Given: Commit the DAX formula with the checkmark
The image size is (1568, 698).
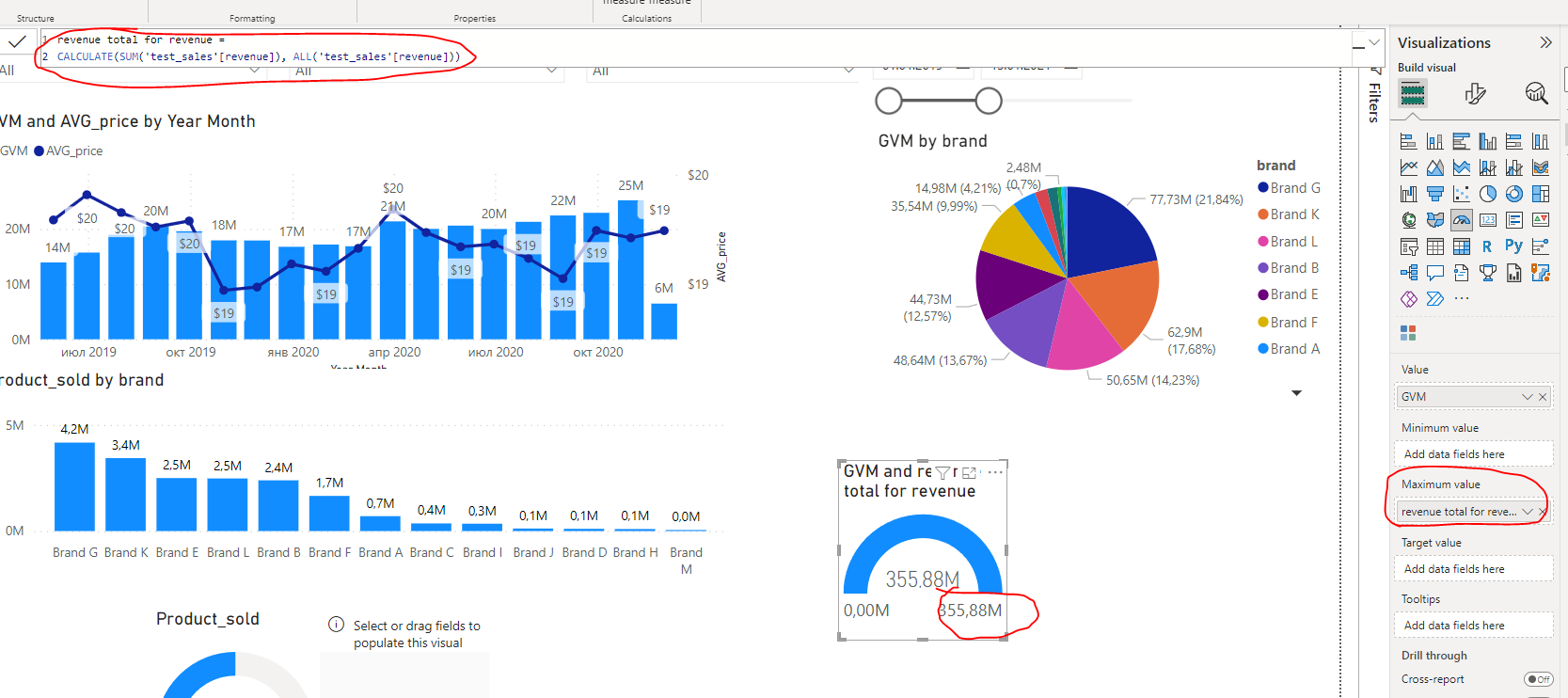Looking at the screenshot, I should tap(17, 41).
